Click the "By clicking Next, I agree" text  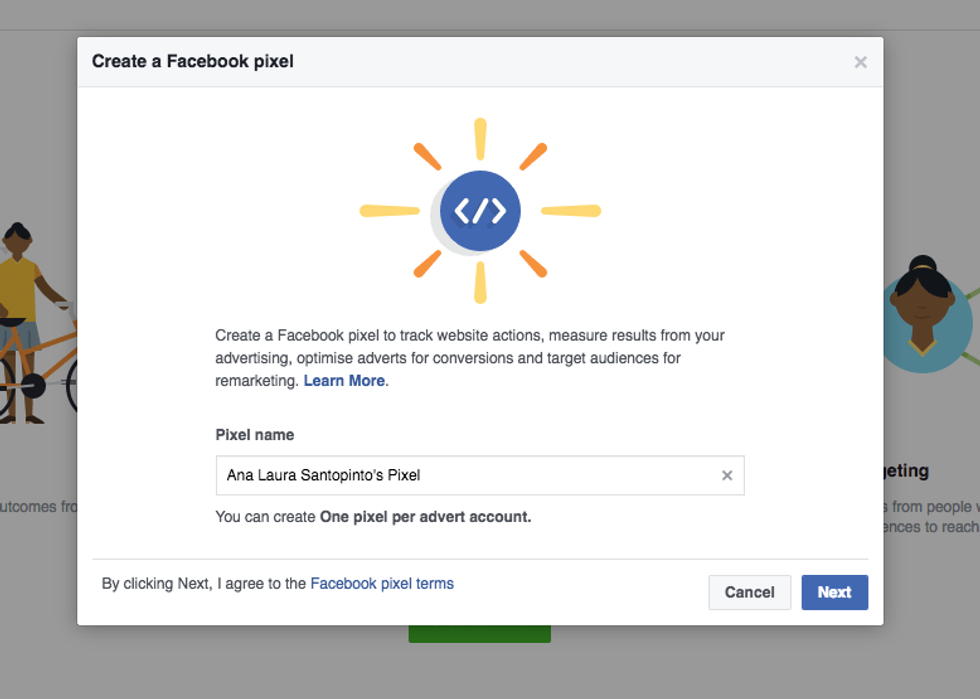[204, 584]
